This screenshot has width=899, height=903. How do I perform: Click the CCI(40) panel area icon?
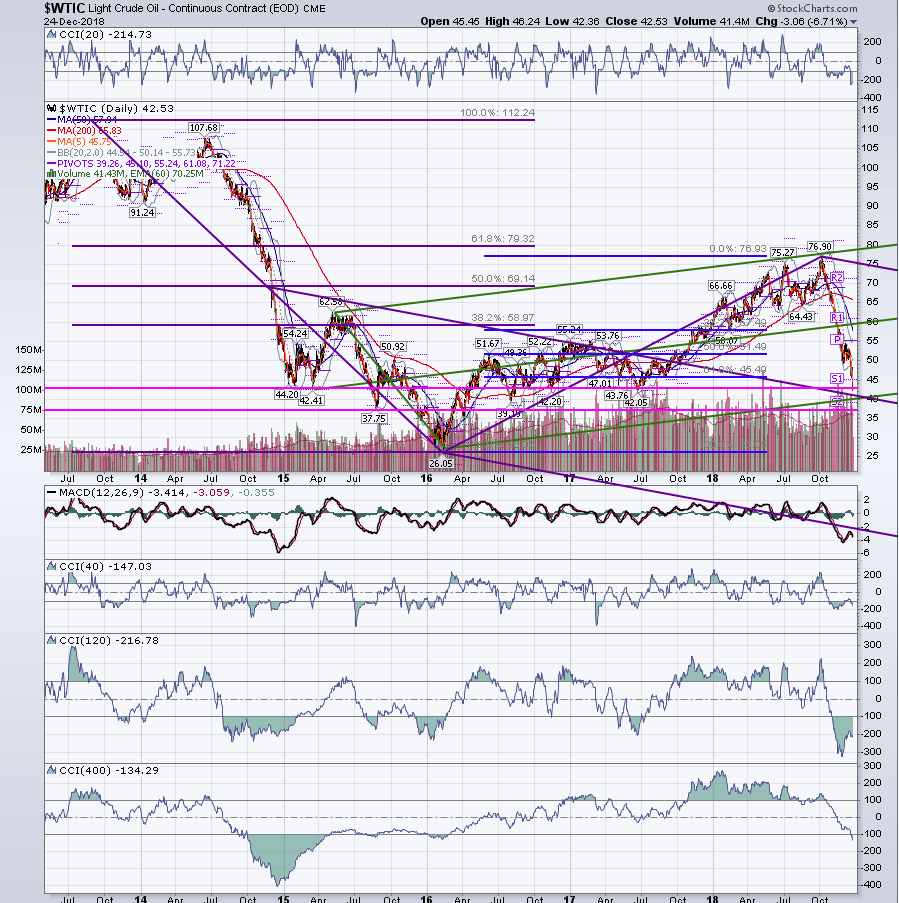pos(51,567)
